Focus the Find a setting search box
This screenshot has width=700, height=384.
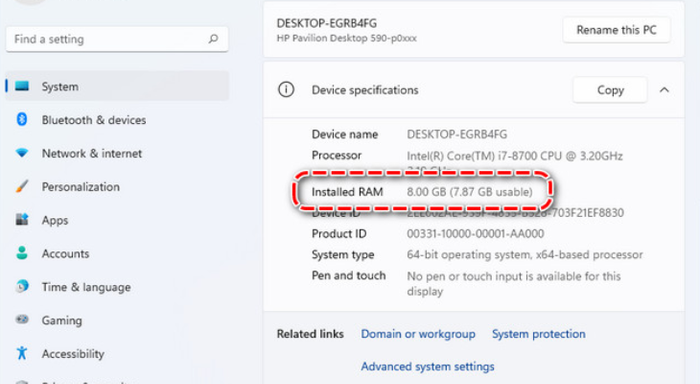pyautogui.click(x=117, y=39)
